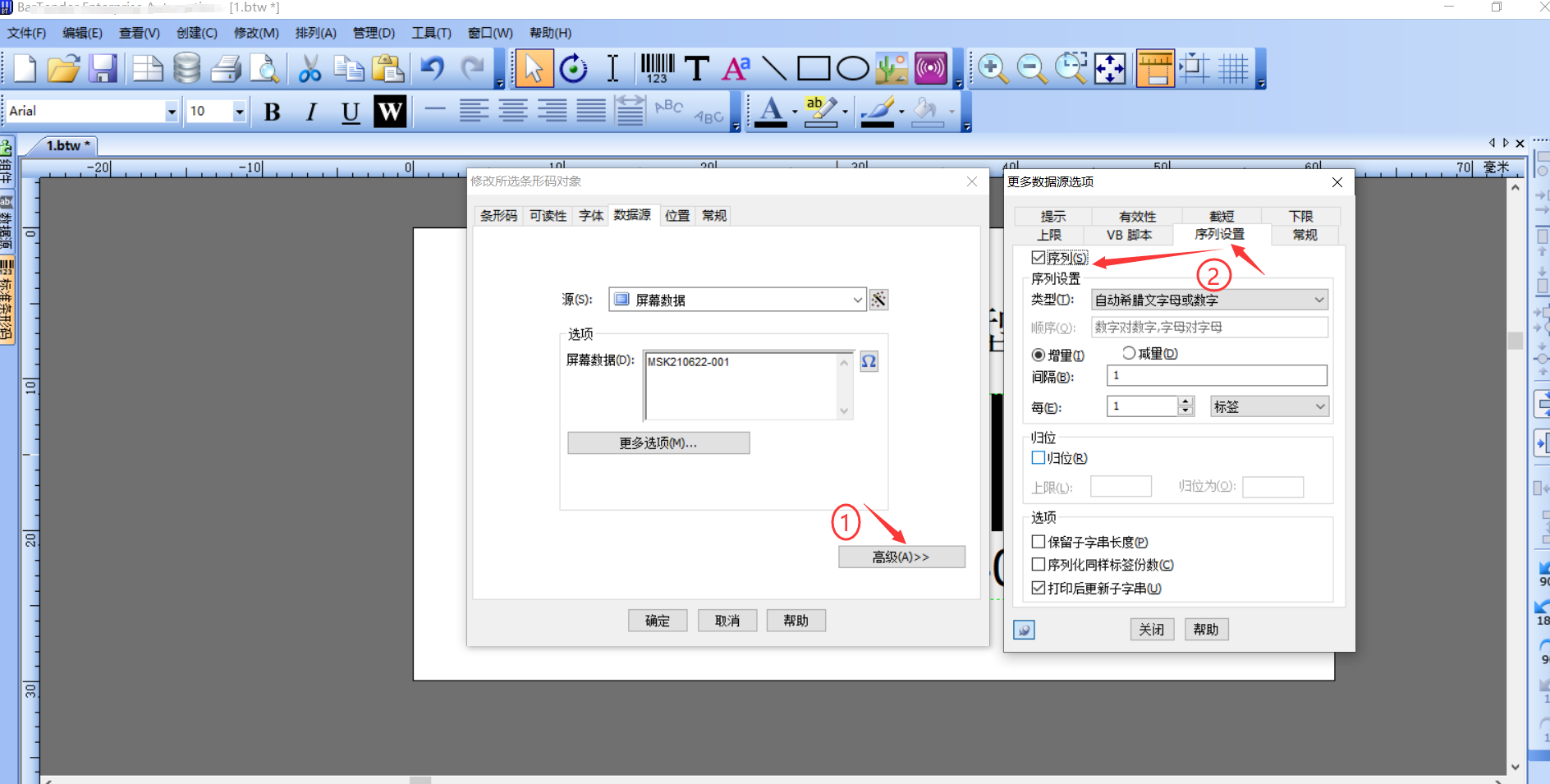Click the print preview icon
Image resolution: width=1550 pixels, height=784 pixels.
tap(264, 69)
